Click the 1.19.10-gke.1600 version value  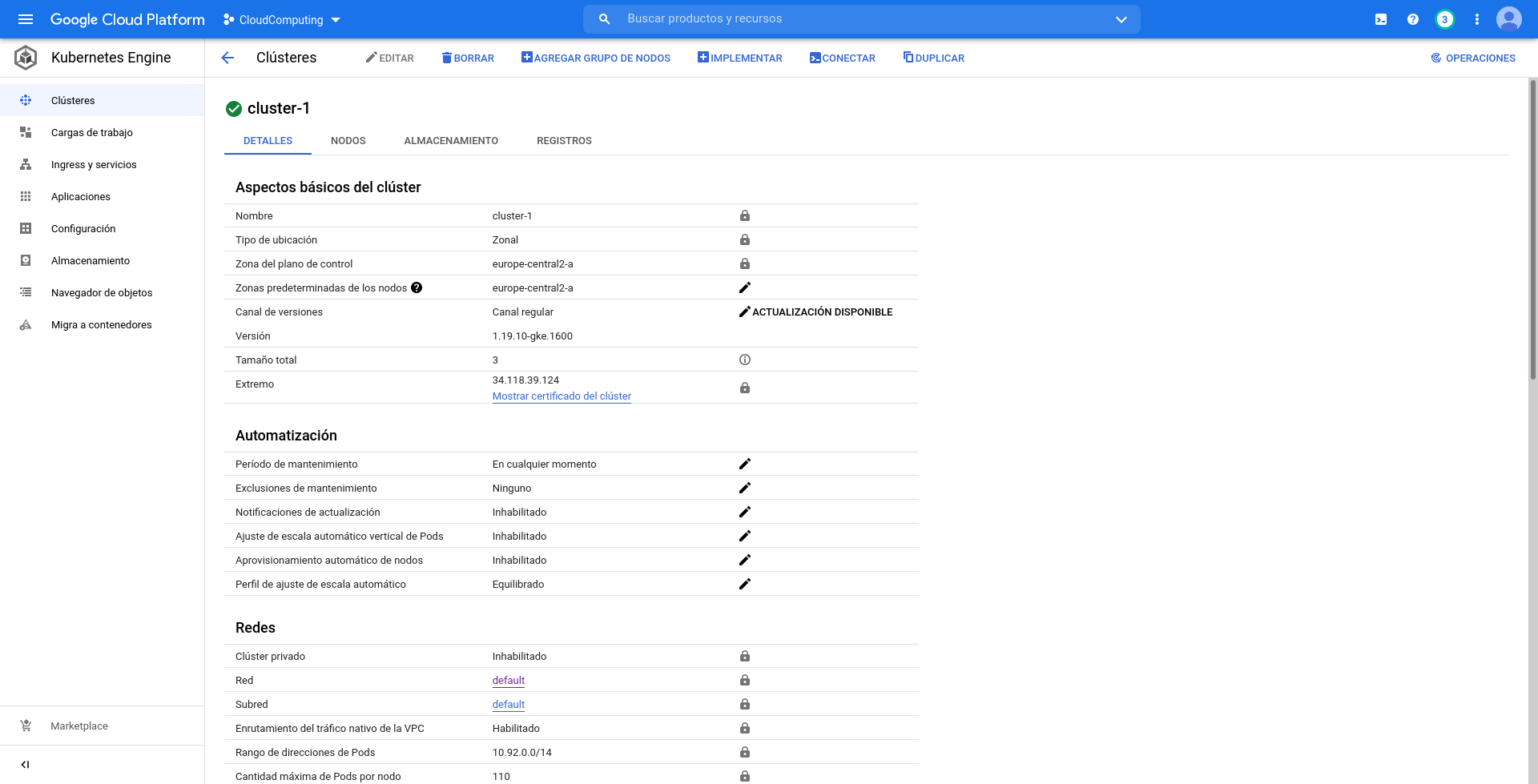(533, 336)
